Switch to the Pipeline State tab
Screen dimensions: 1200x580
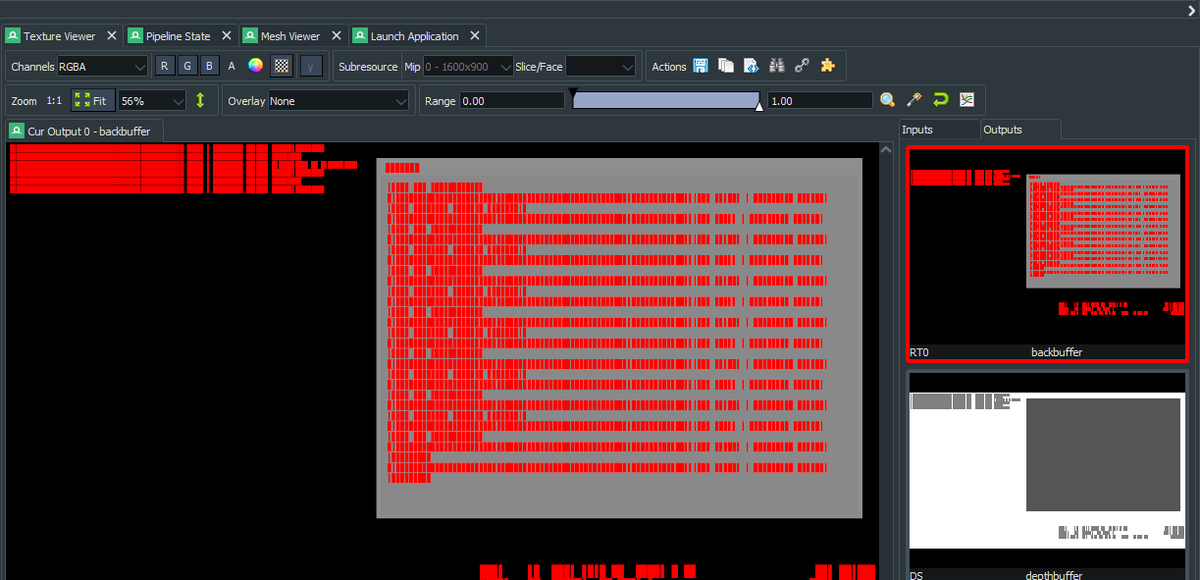pyautogui.click(x=178, y=36)
